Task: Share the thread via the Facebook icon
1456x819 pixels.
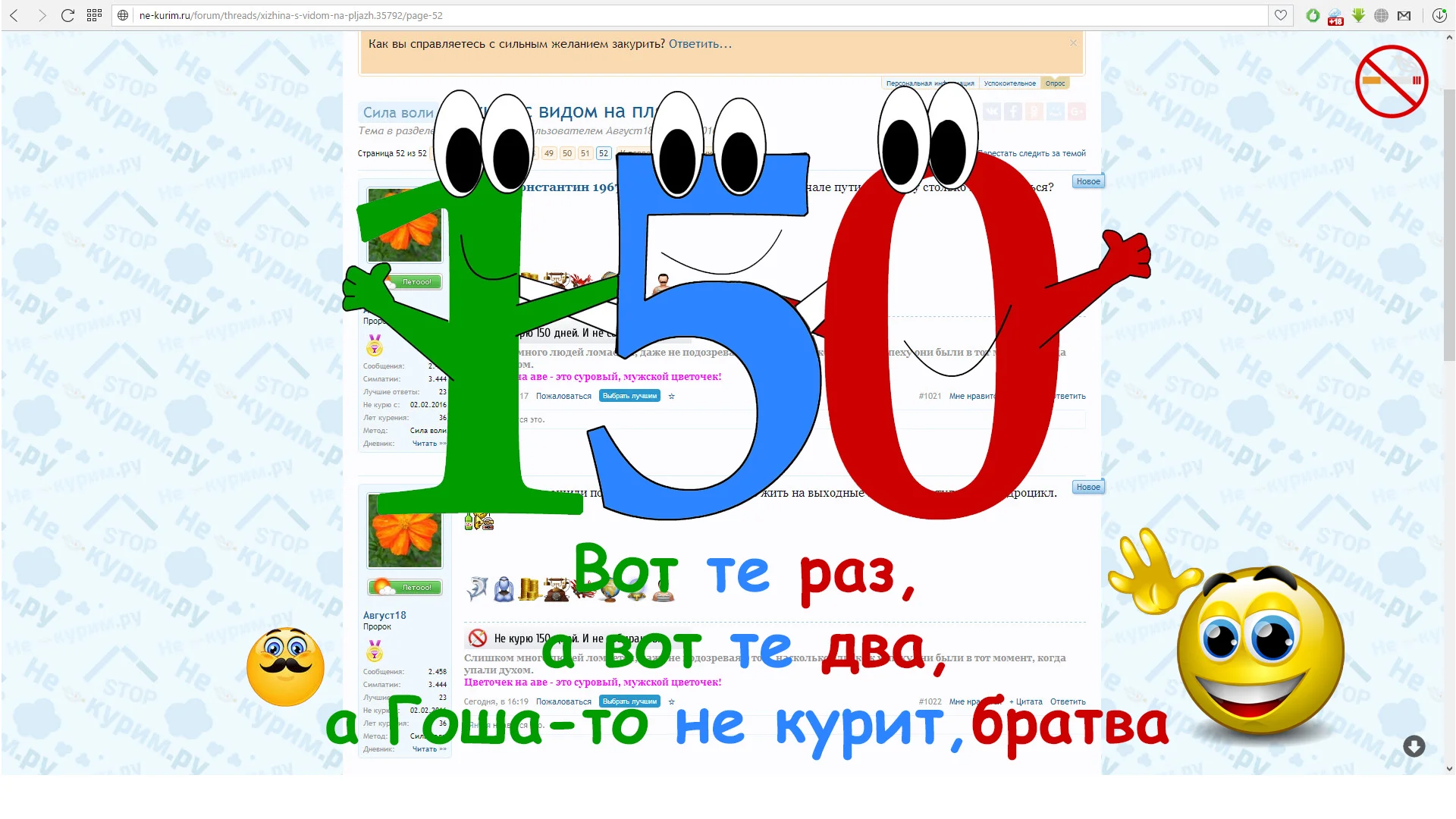Action: (x=1013, y=111)
